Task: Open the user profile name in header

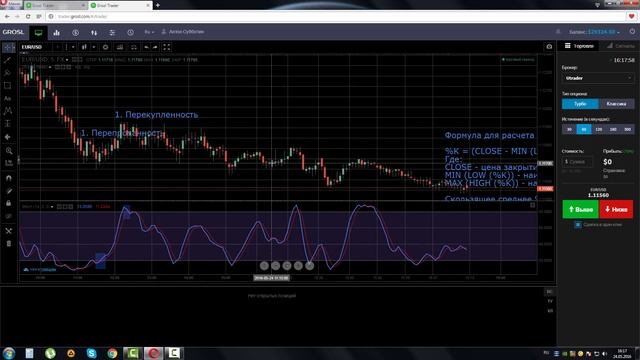Action: click(183, 32)
